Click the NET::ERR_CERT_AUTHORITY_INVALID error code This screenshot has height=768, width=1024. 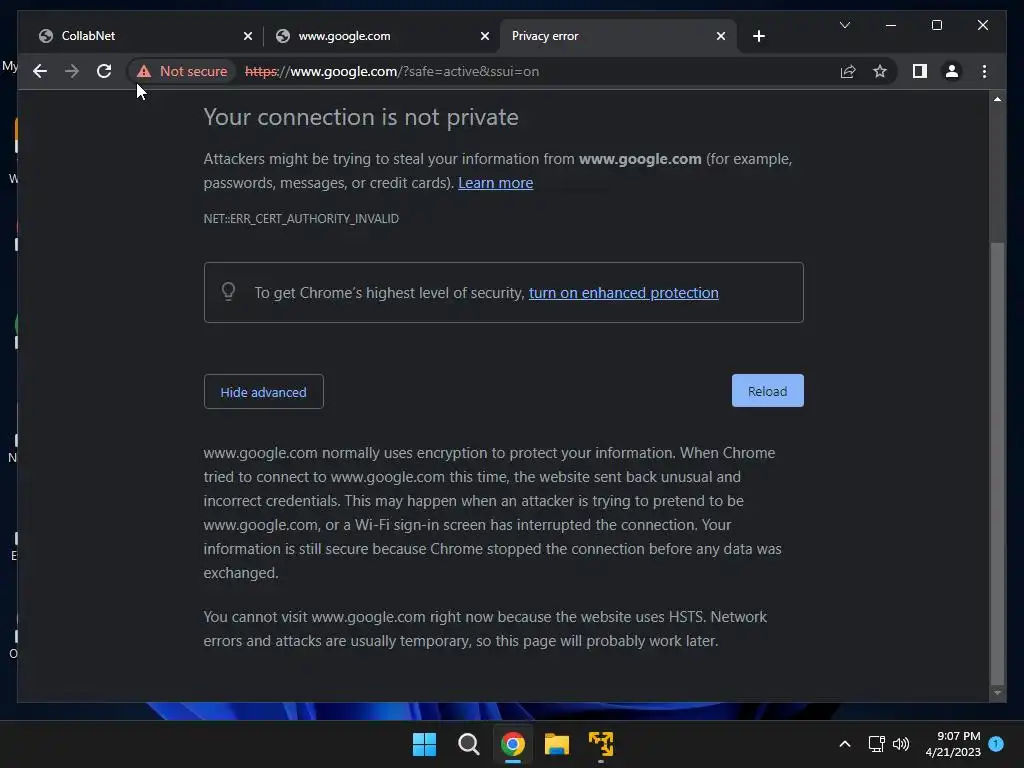[301, 219]
